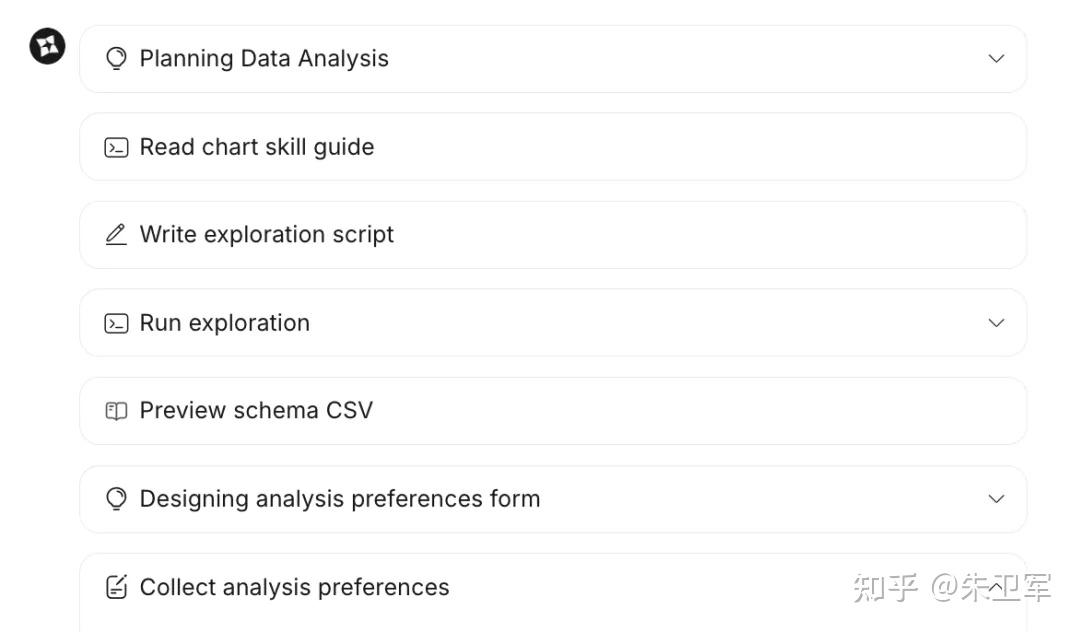Click the 知乎 watermark logo text
Viewport: 1080px width, 632px height.
point(885,588)
